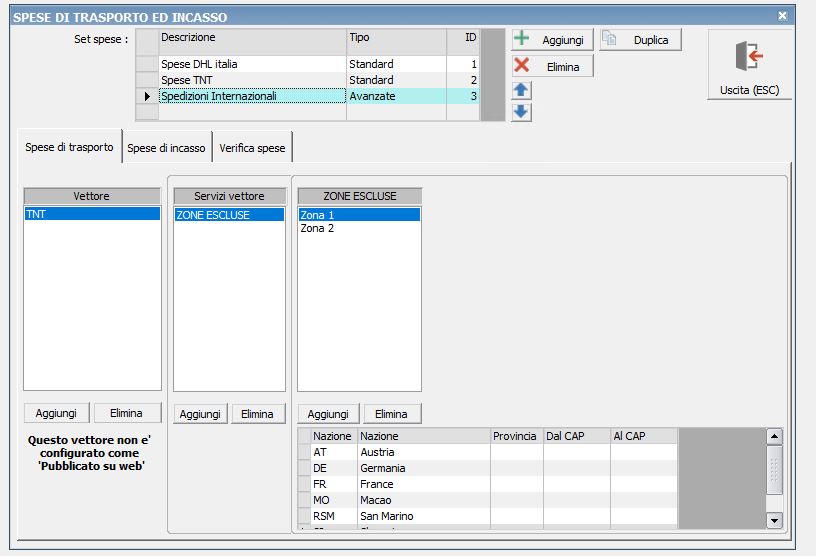Add a new set with the green plus Aggiungi
Image resolution: width=816 pixels, height=556 pixels.
(x=552, y=40)
